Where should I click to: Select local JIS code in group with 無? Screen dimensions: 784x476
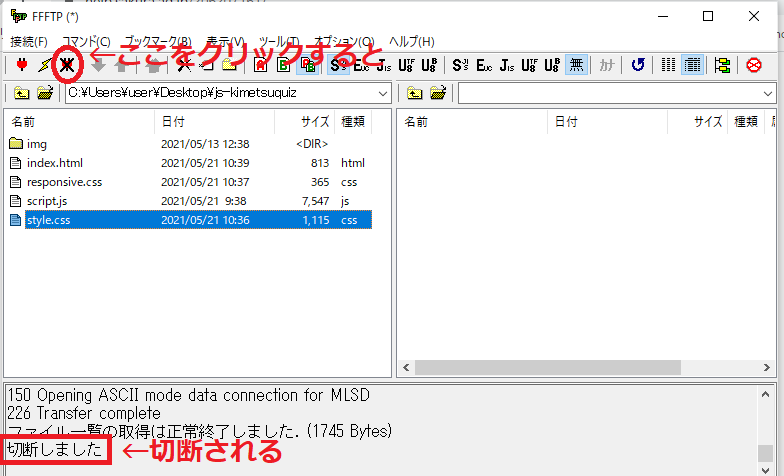click(x=506, y=64)
